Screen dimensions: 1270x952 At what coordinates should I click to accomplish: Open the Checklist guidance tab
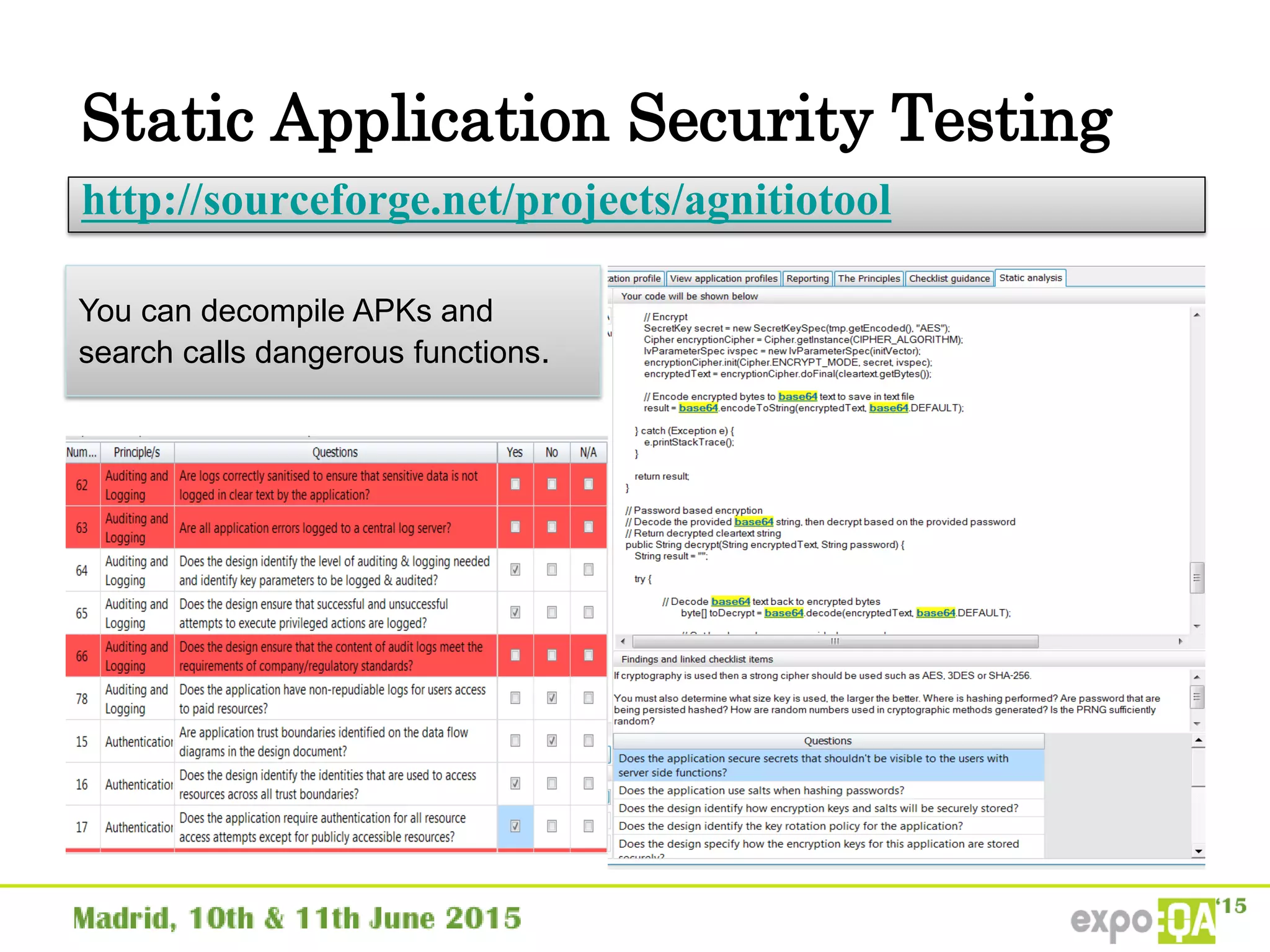click(x=949, y=279)
